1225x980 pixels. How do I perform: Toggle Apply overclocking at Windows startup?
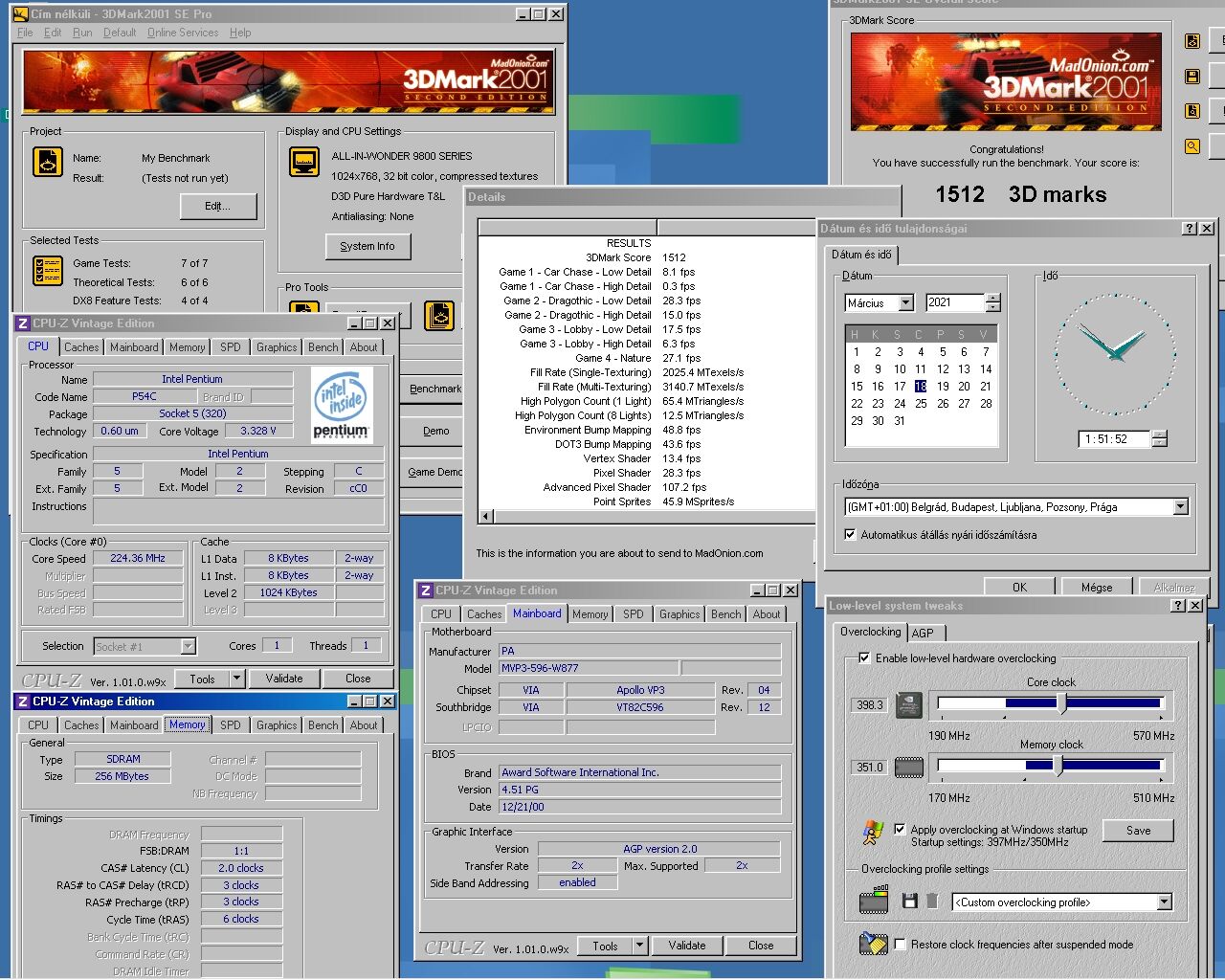click(900, 830)
